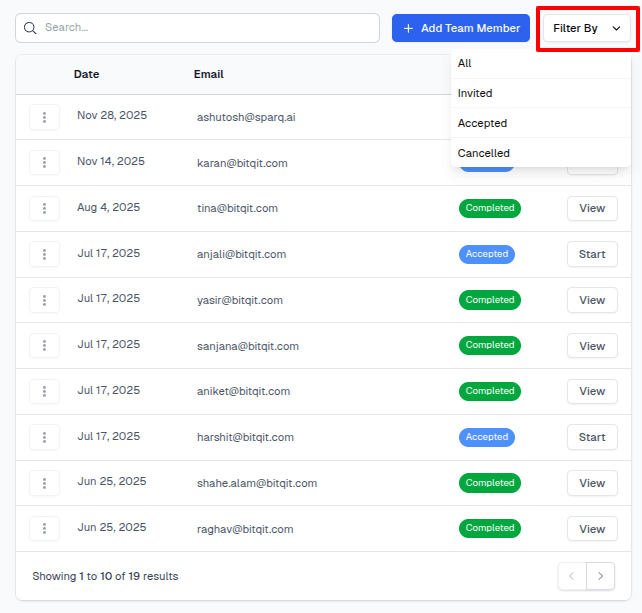Click the Email column header
This screenshot has width=642, height=613.
[208, 74]
